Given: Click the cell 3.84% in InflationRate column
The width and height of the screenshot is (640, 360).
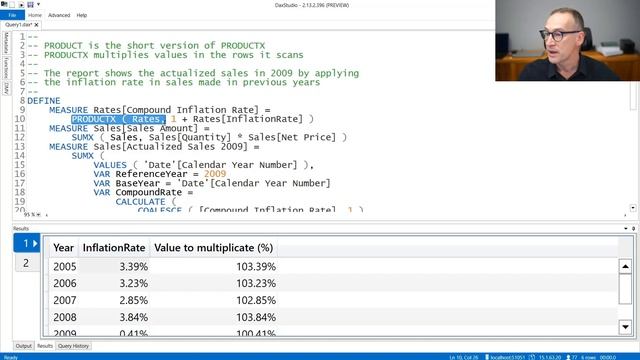Looking at the screenshot, I should pos(133,317).
